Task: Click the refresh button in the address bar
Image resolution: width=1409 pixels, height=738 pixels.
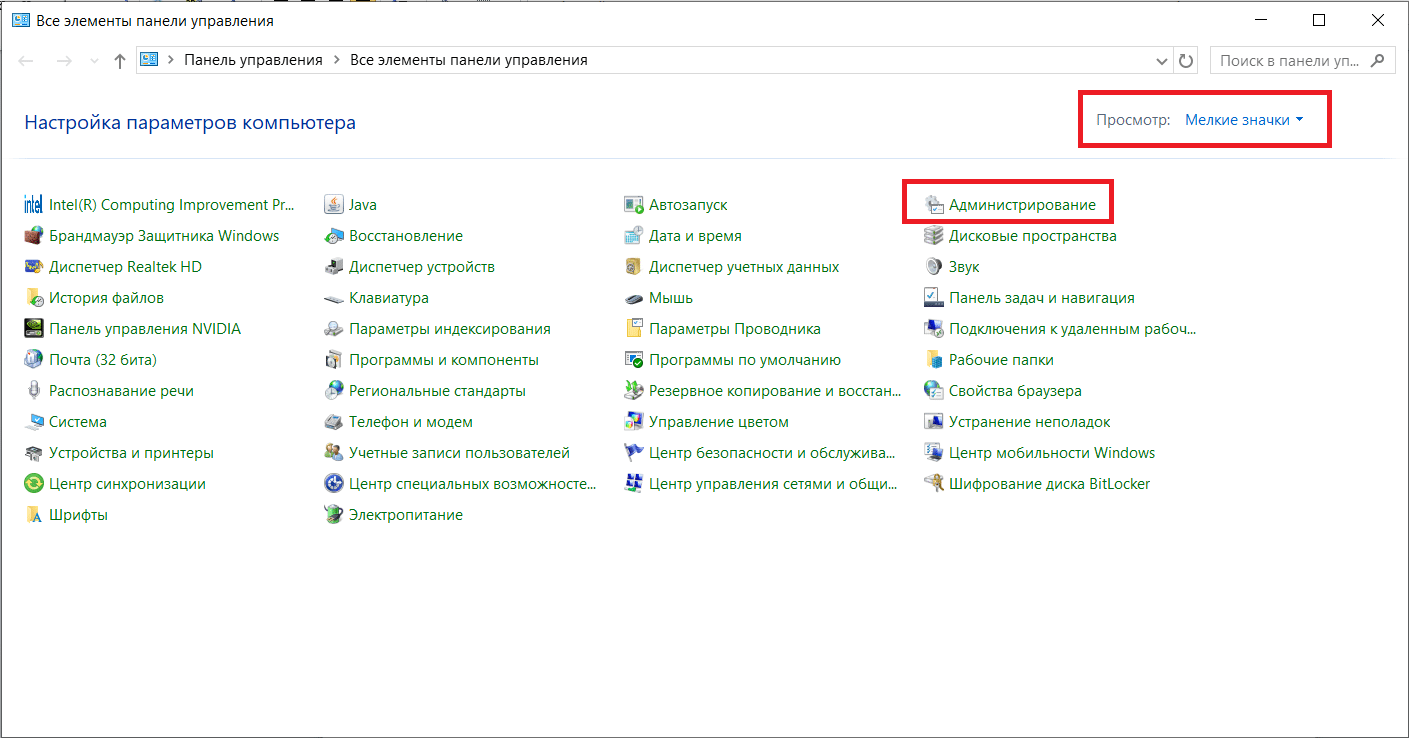Action: point(1186,60)
